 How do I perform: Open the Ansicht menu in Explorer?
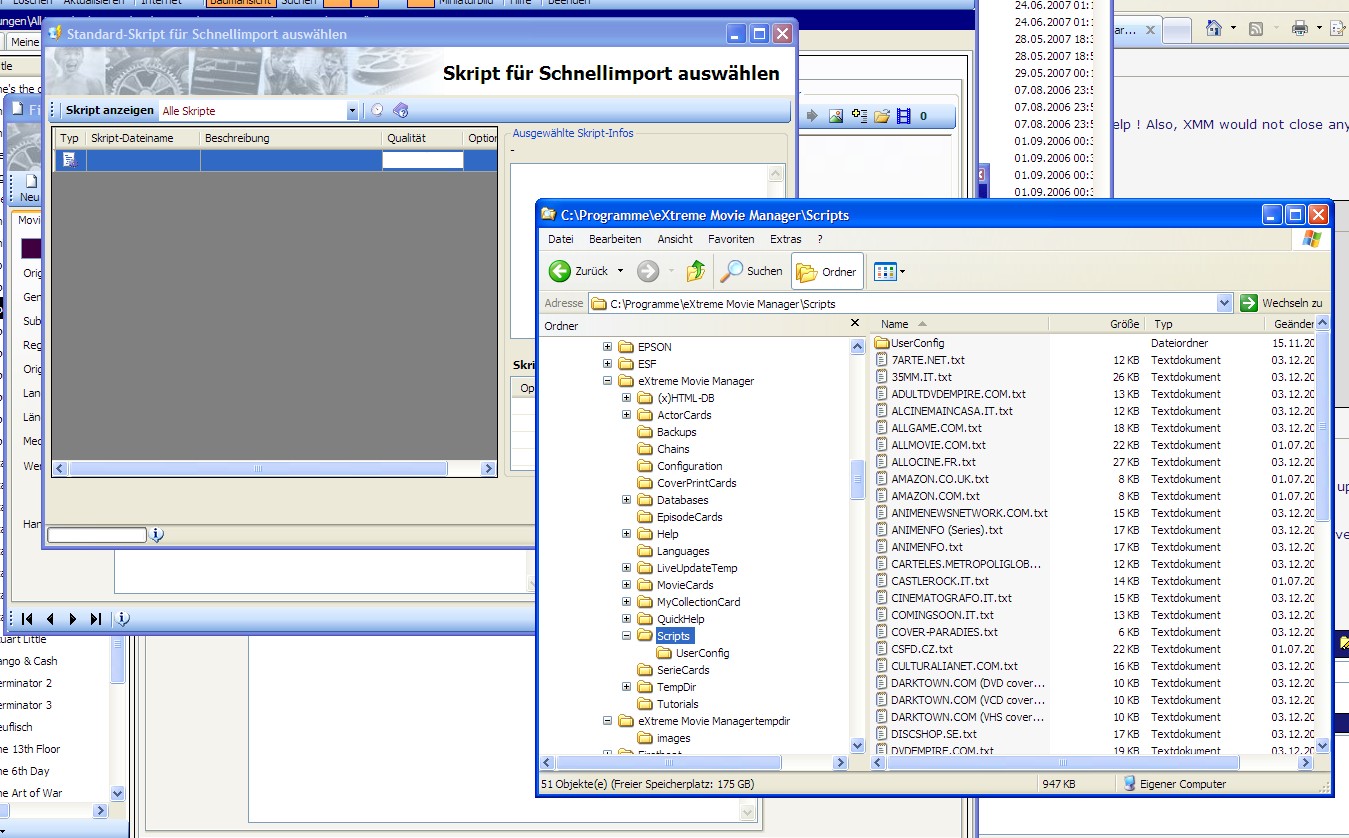pos(675,239)
